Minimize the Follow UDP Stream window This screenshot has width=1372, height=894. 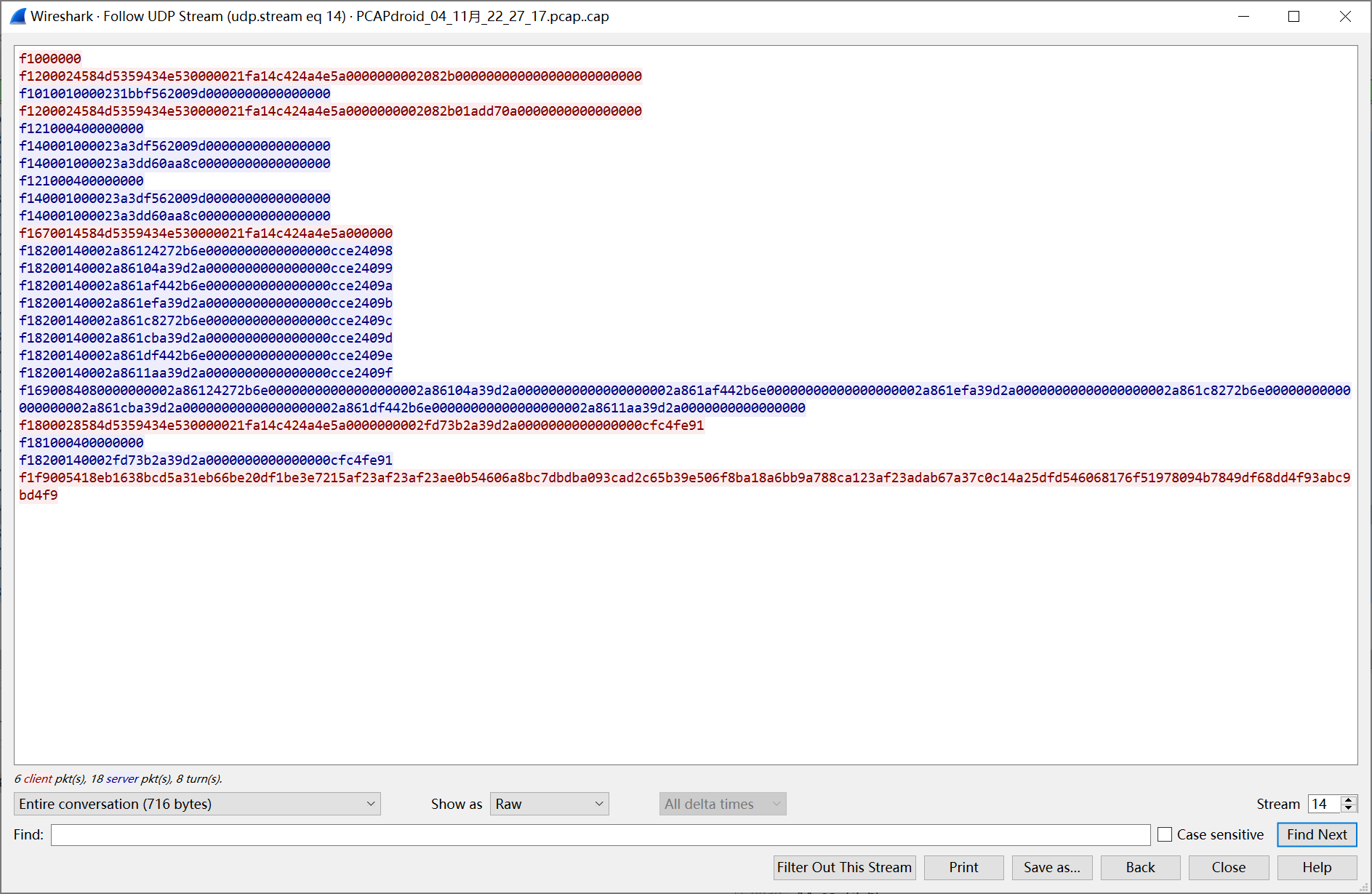(1243, 16)
